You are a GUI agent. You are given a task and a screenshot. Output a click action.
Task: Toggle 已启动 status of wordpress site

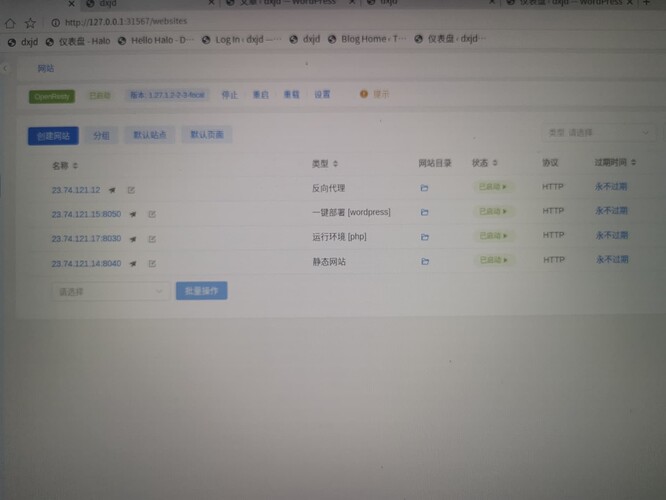(x=492, y=211)
